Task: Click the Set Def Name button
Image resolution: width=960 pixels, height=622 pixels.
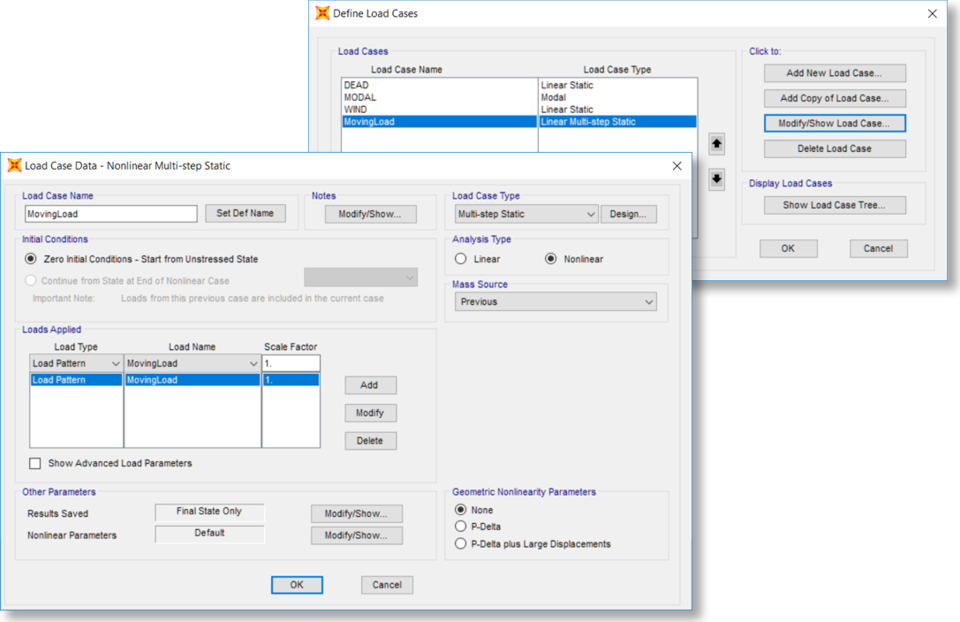Action: click(x=245, y=214)
